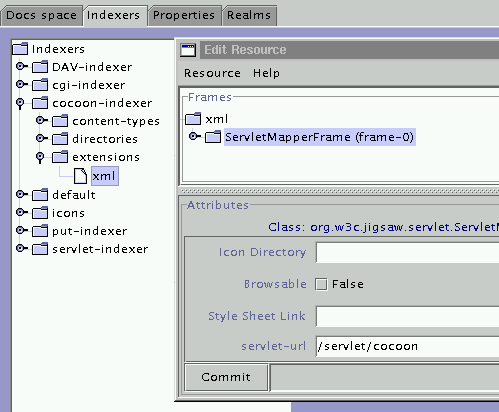Select the xml item under extensions
Viewport: 499px width, 412px height.
(x=105, y=176)
